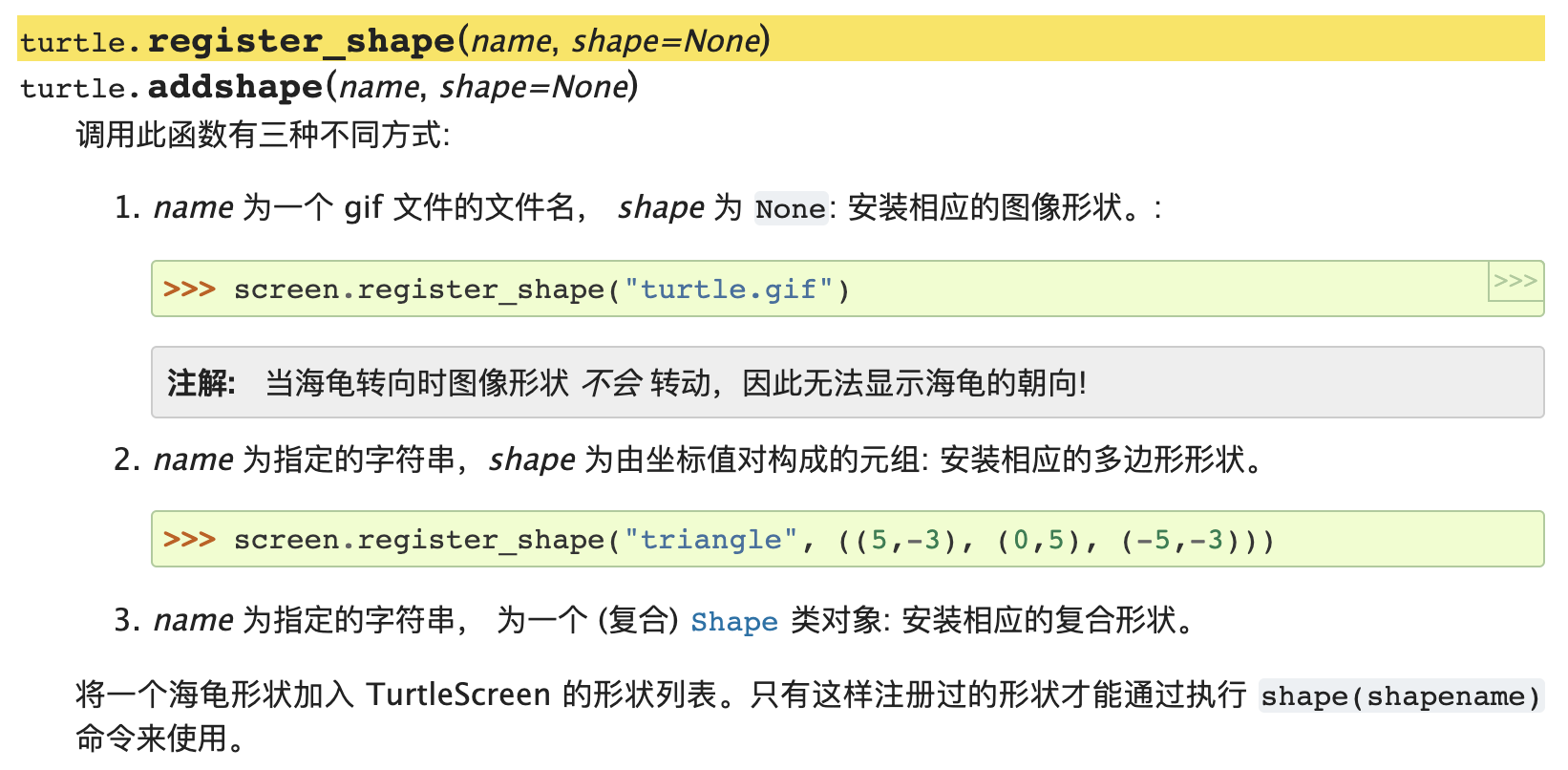
Task: Click the orange >>> prompt before turtle.gif code
Action: [x=189, y=289]
